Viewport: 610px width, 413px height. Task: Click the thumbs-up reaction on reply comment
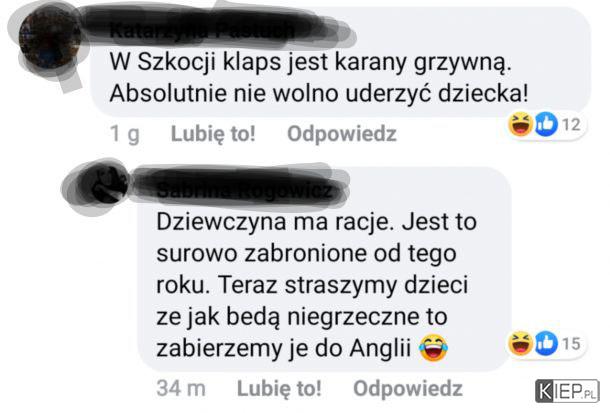546,343
